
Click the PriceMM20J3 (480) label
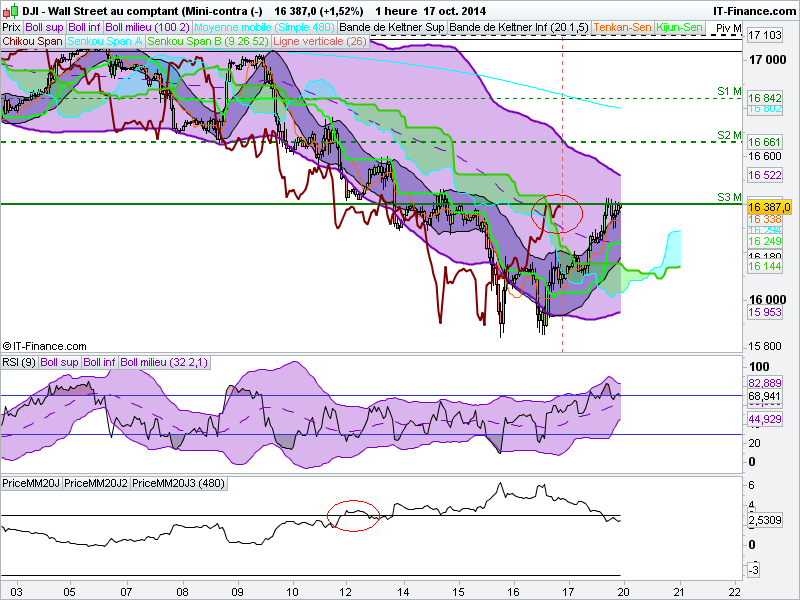pos(179,483)
